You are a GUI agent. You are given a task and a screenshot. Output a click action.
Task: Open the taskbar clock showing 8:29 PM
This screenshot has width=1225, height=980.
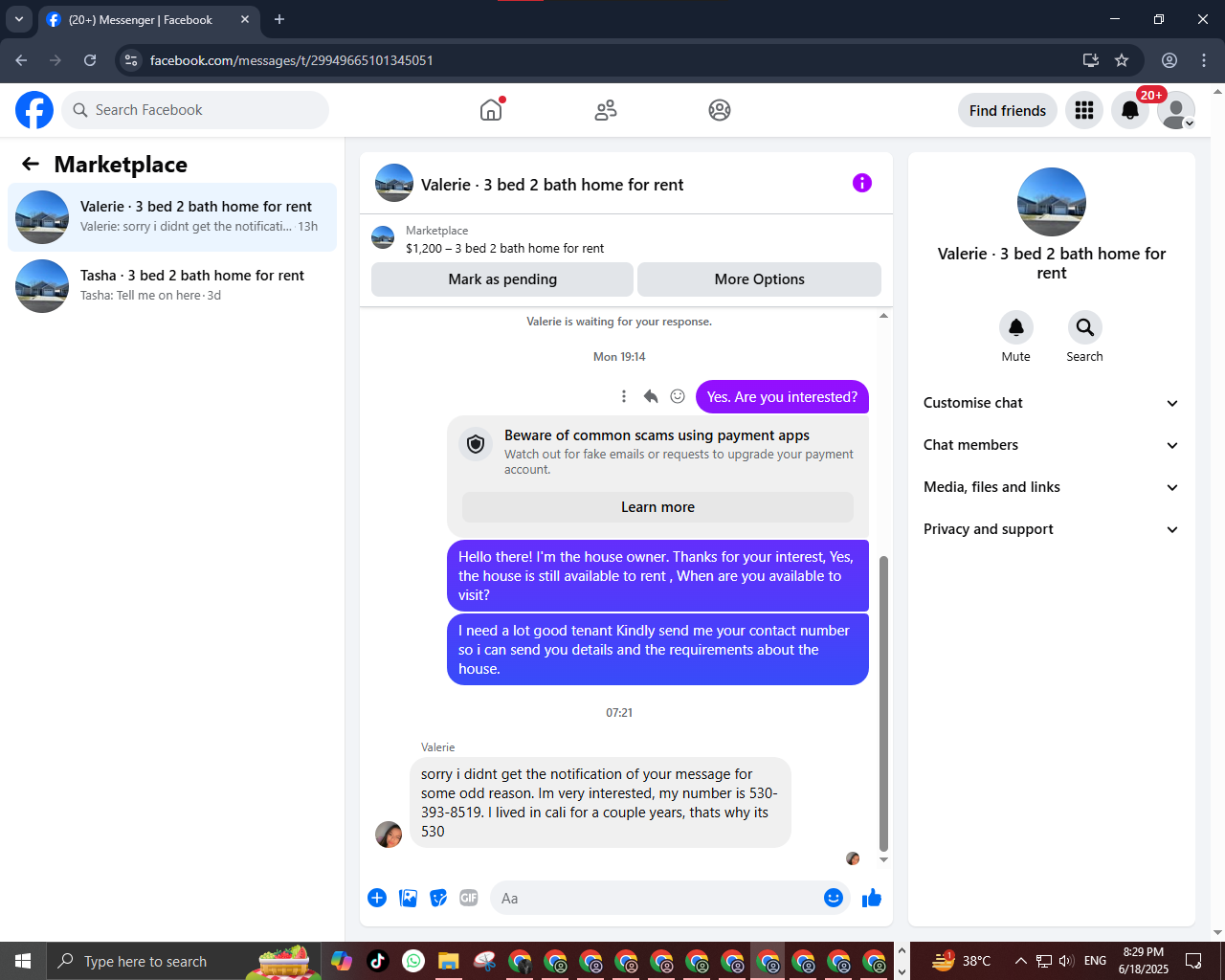pos(1144,961)
